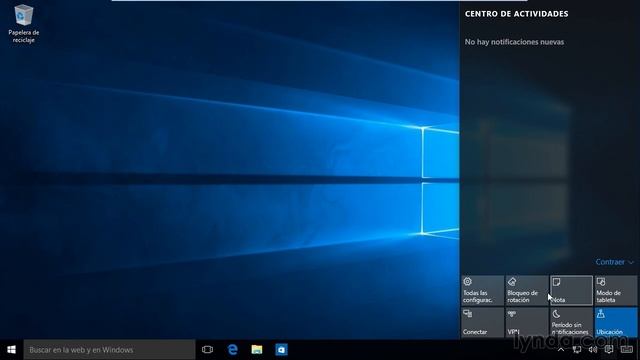Collapse quick actions with Contraer
The height and width of the screenshot is (360, 640).
pos(614,262)
